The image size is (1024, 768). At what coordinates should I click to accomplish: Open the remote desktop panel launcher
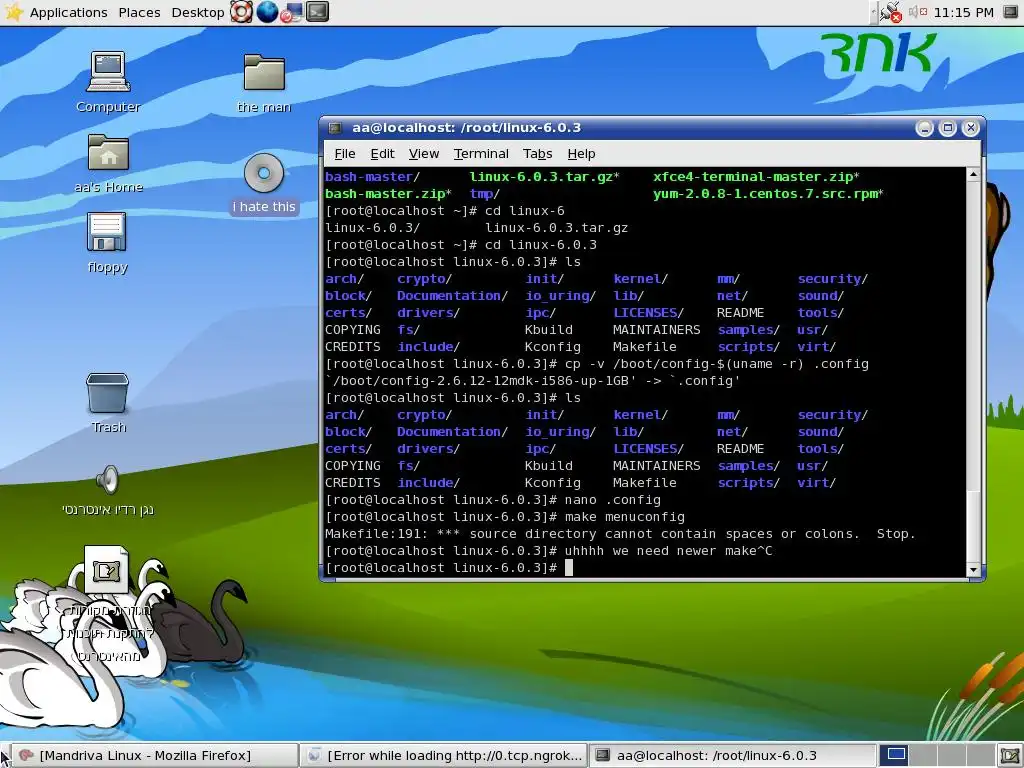click(x=292, y=12)
